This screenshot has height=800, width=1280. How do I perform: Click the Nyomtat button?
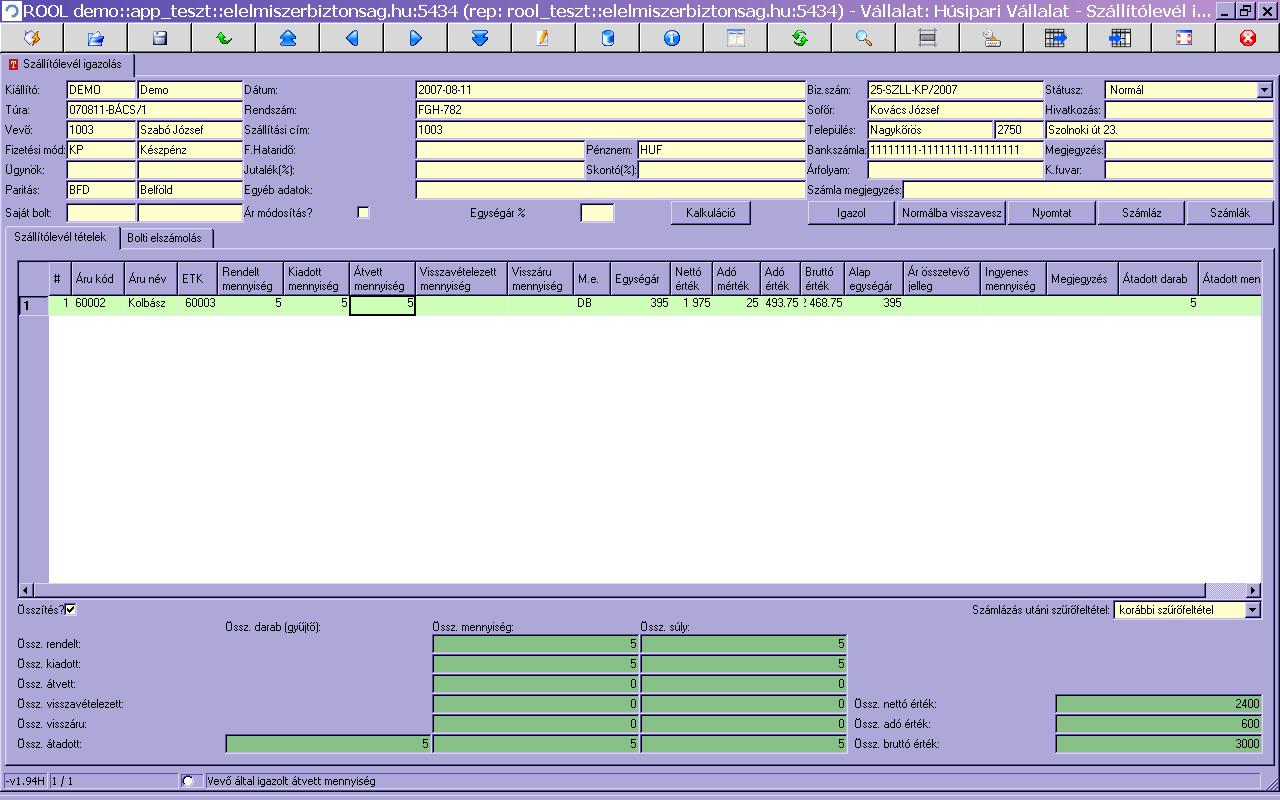[x=1051, y=213]
